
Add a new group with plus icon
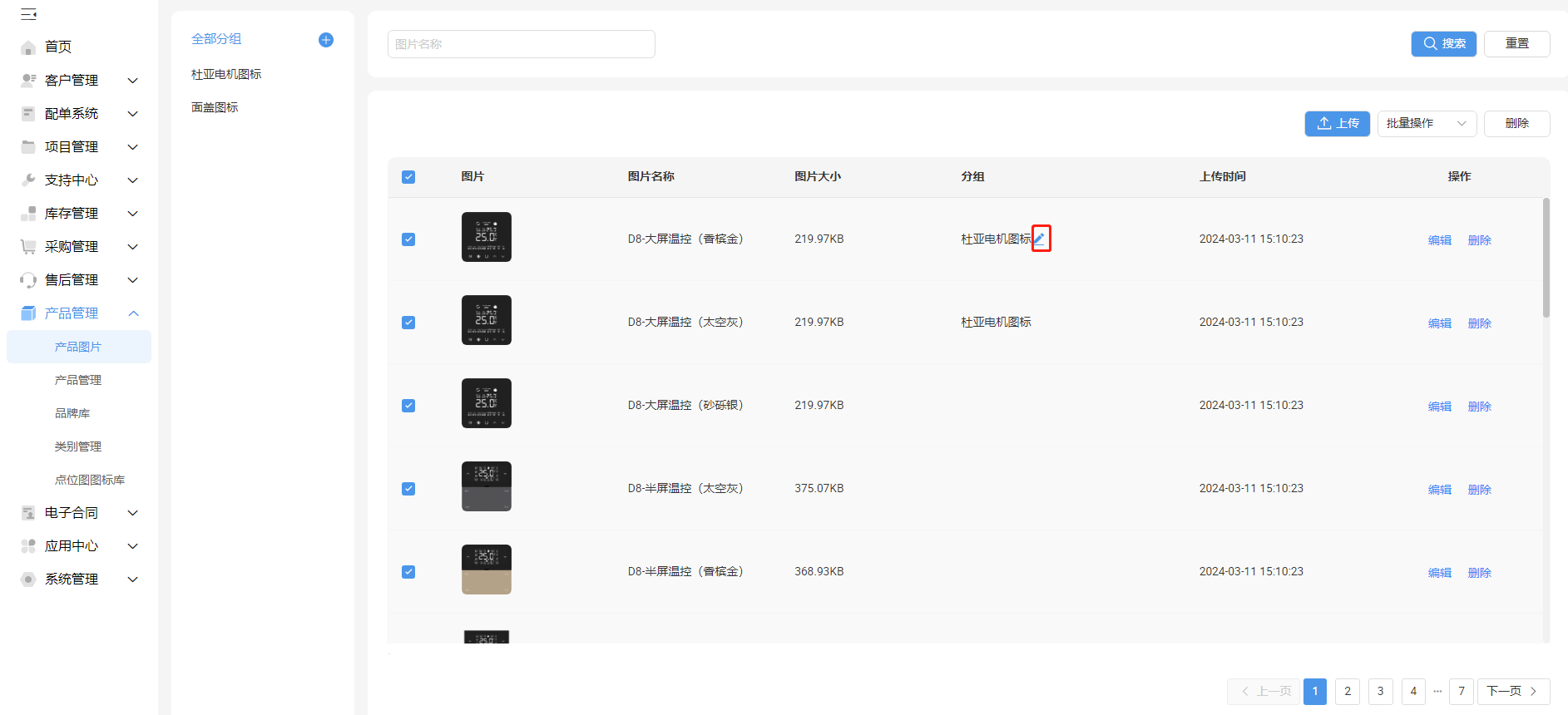326,40
